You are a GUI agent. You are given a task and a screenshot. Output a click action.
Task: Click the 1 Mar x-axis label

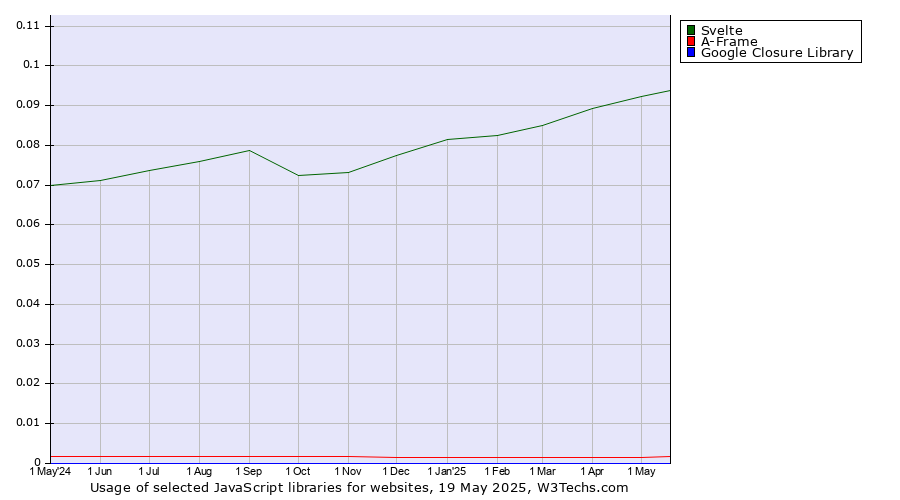click(542, 471)
